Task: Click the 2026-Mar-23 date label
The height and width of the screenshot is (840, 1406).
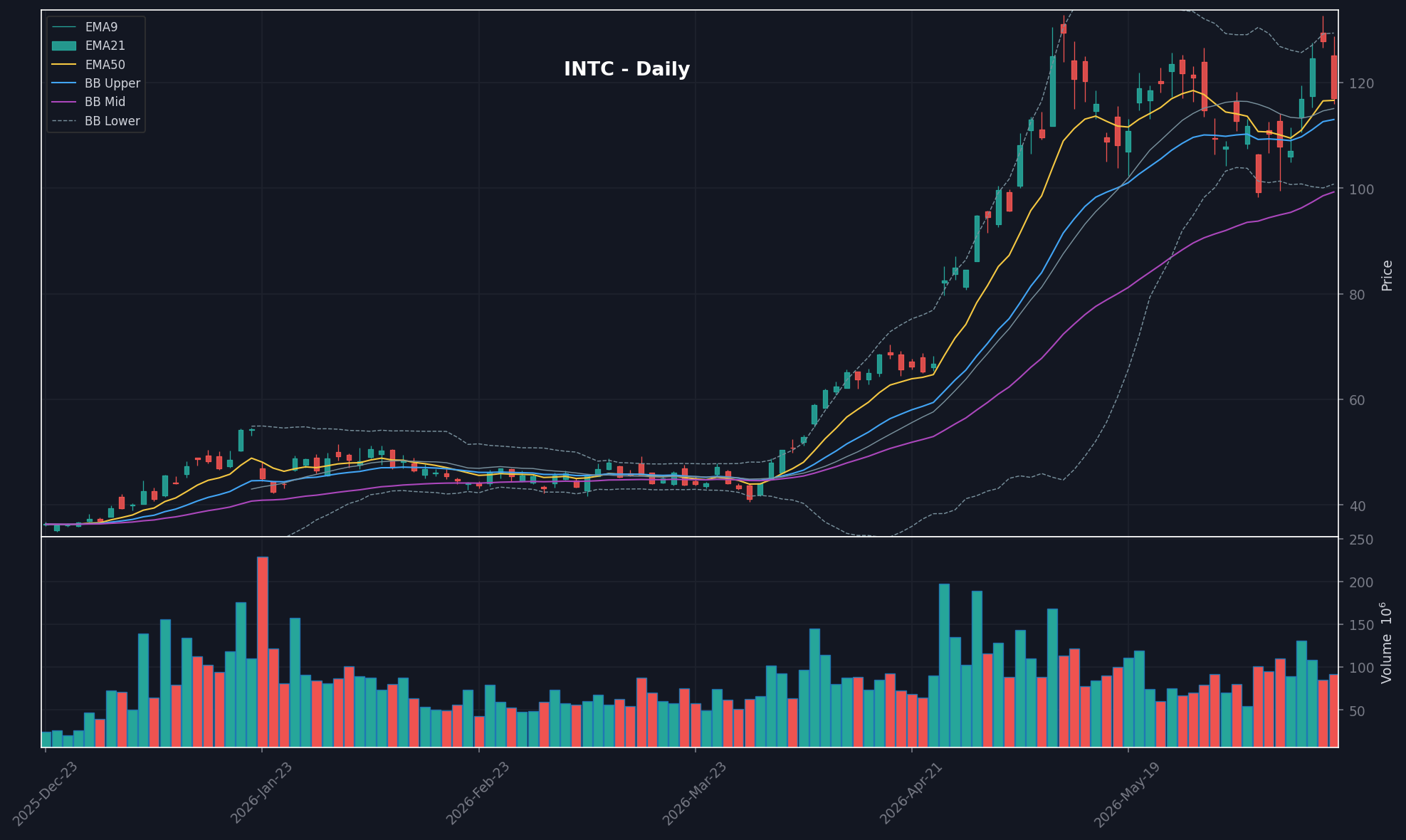Action: [695, 793]
